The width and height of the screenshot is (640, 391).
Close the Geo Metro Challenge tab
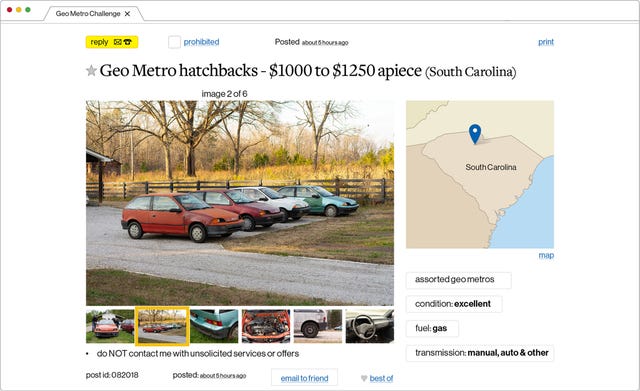(x=127, y=14)
